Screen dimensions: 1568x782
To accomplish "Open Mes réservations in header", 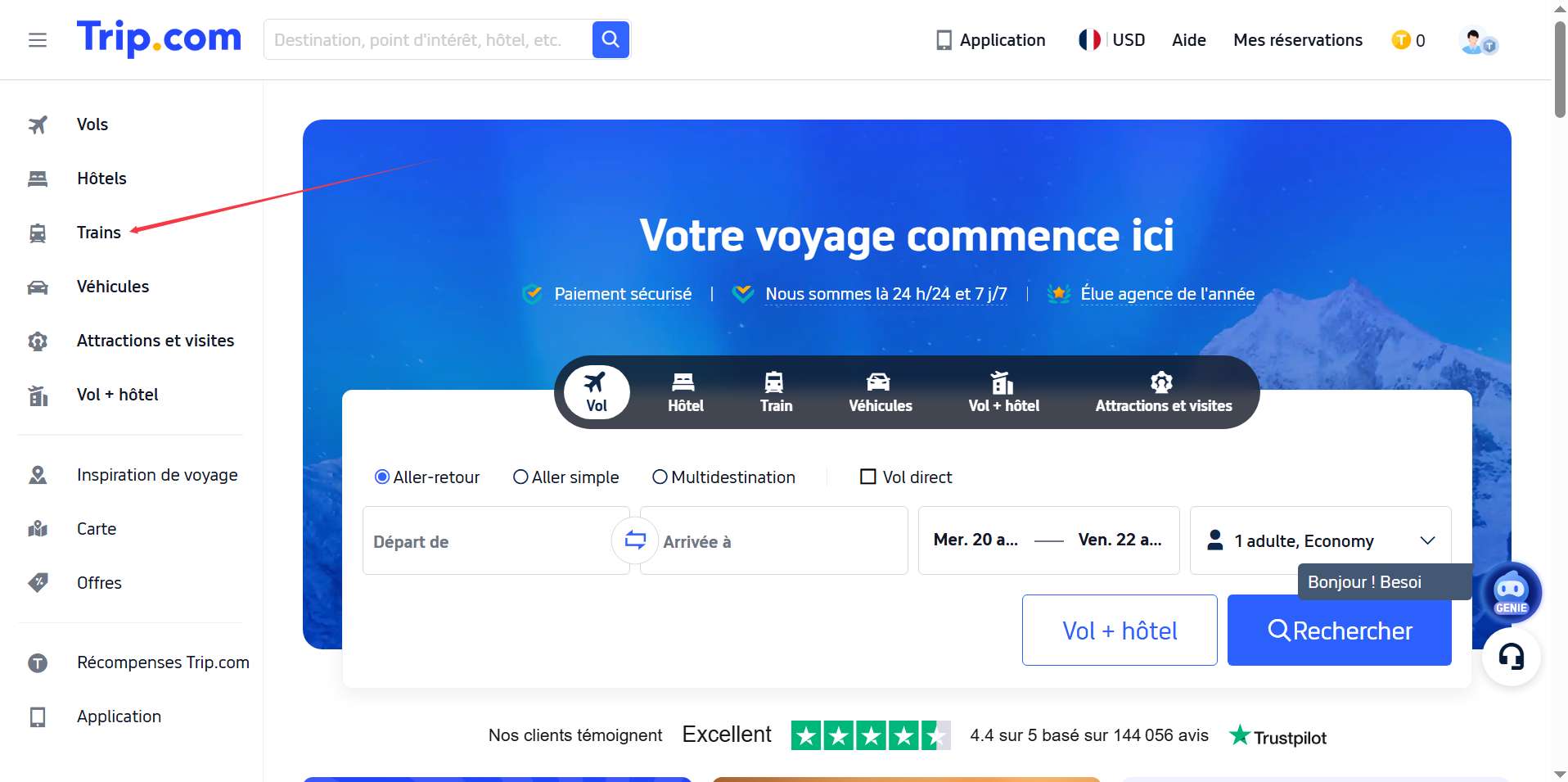I will pyautogui.click(x=1298, y=40).
